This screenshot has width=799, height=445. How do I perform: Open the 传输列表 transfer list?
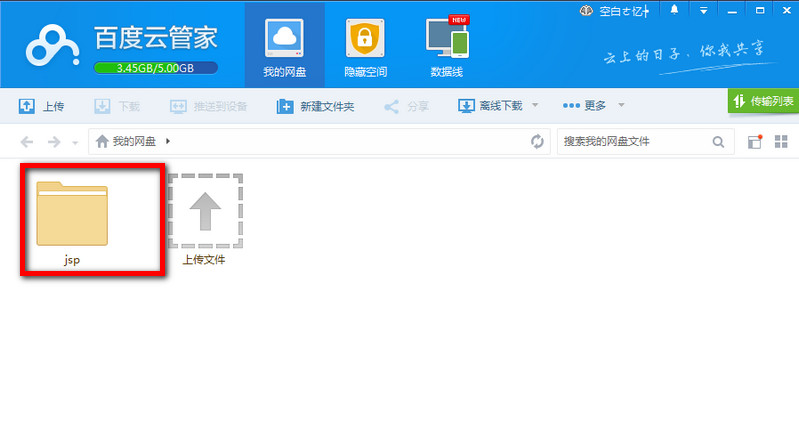[764, 102]
